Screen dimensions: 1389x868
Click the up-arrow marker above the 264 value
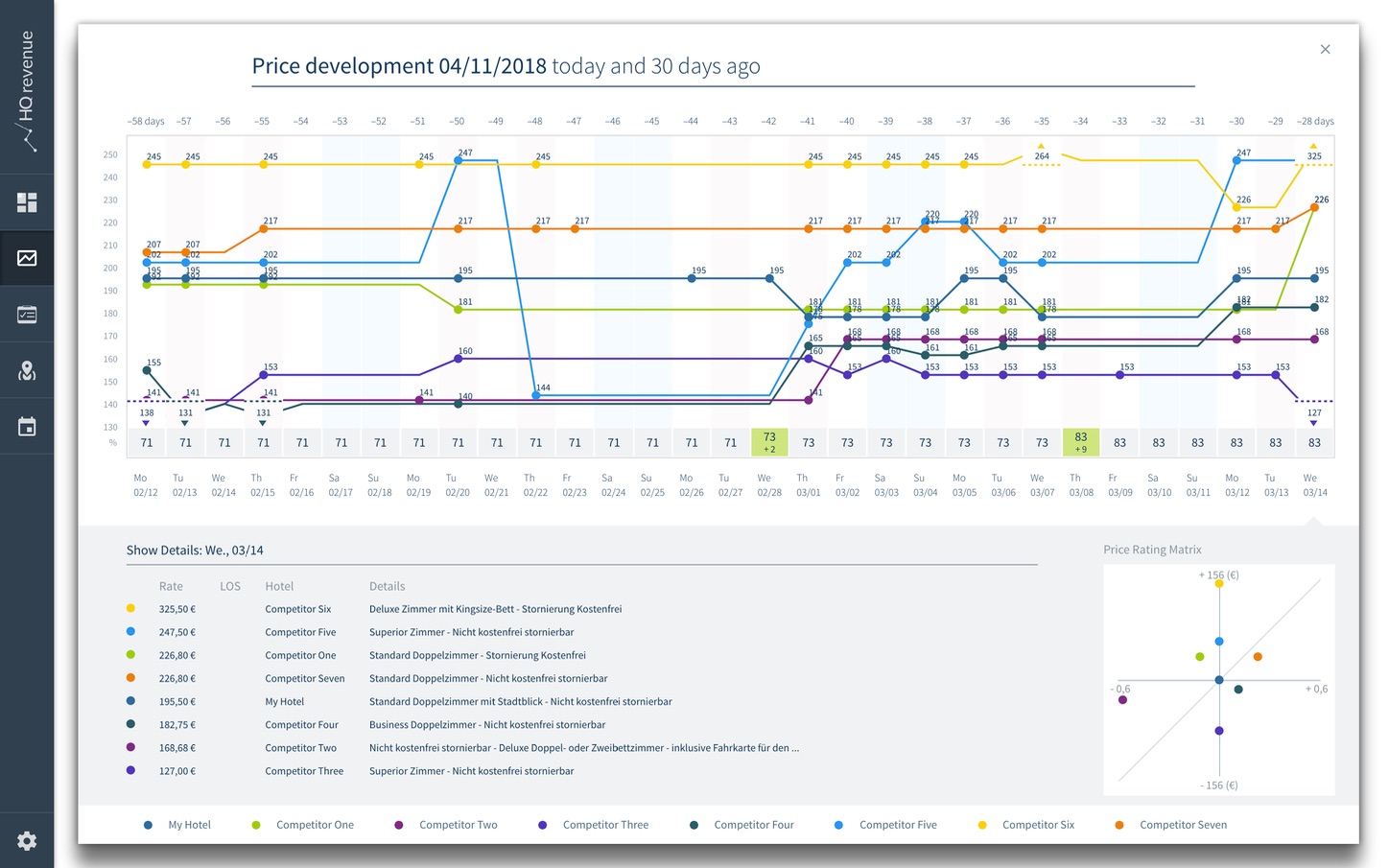1042,146
